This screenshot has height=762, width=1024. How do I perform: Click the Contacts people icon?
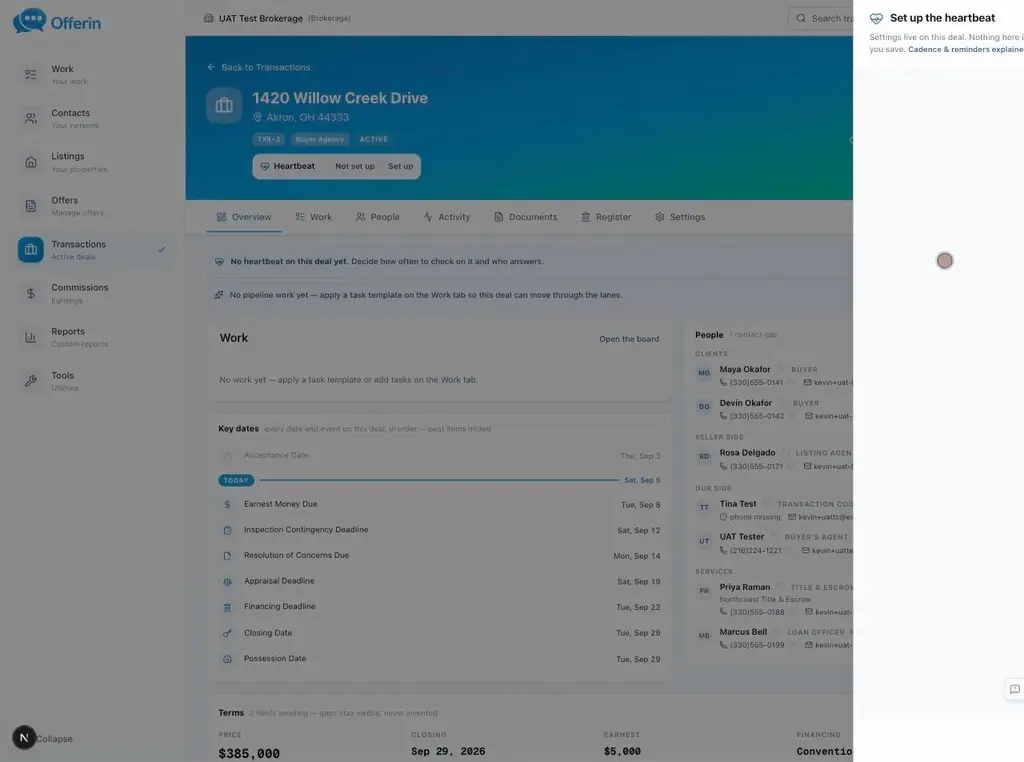pyautogui.click(x=31, y=118)
